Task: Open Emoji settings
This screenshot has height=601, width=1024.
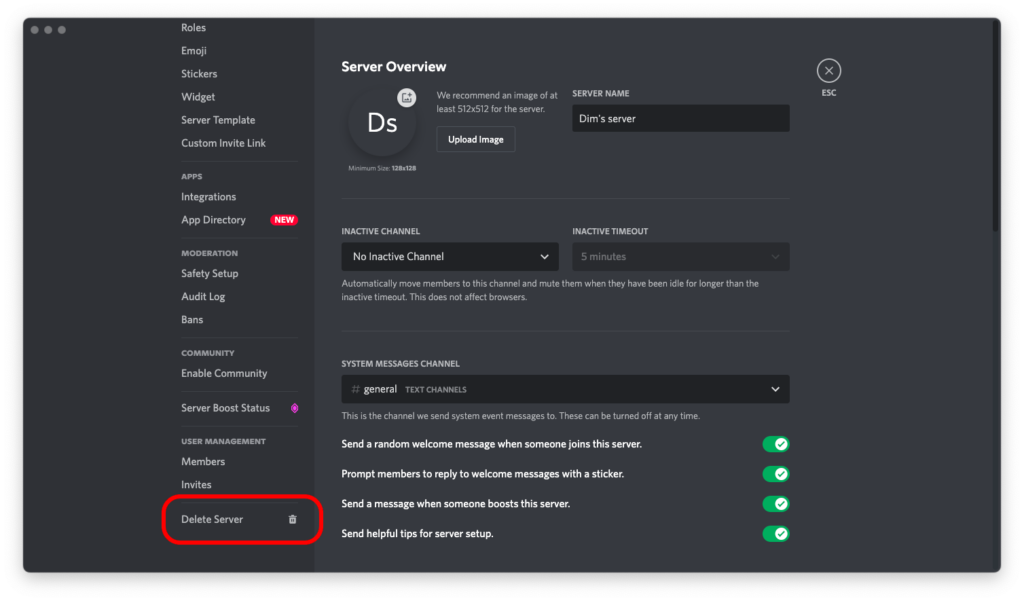Action: (194, 51)
